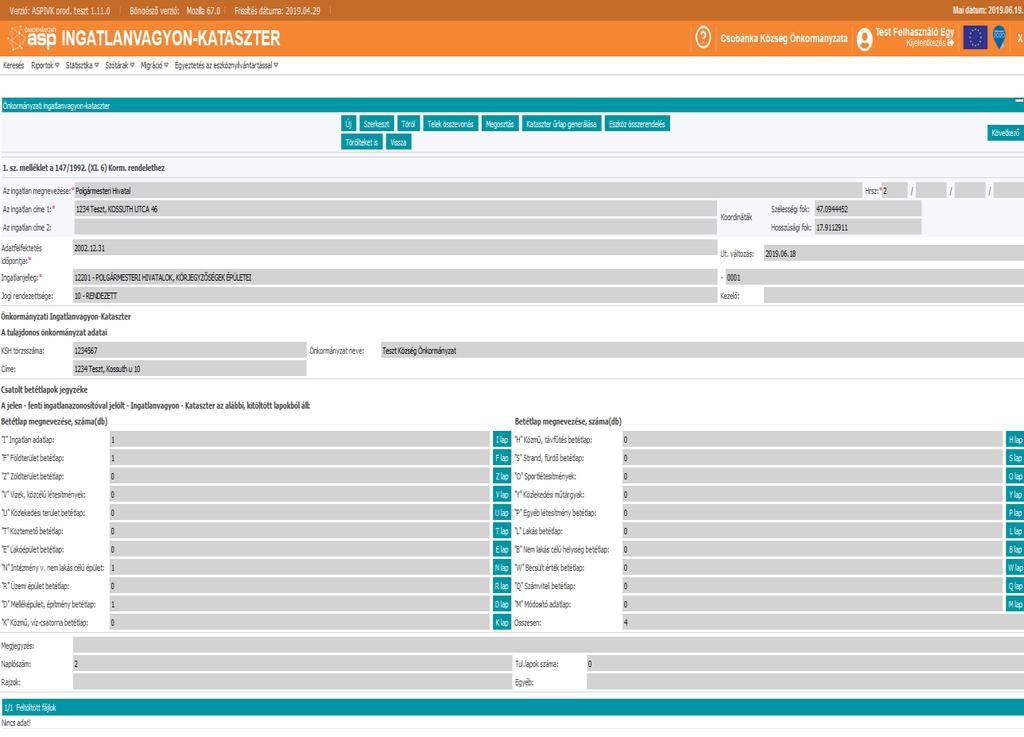Screen dimensions: 1024x737
Task: Open the H lap button
Action: (x=1015, y=440)
